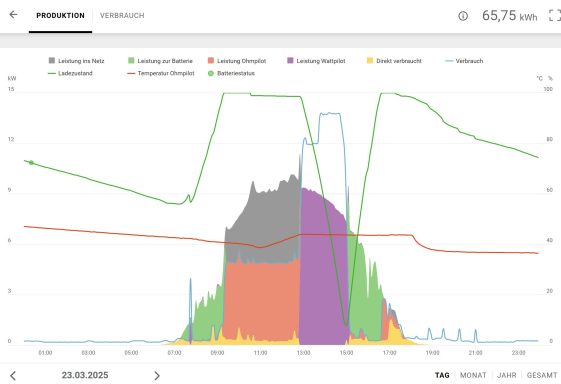Switch view to JAHR
This screenshot has height=384, width=561.
(x=507, y=375)
